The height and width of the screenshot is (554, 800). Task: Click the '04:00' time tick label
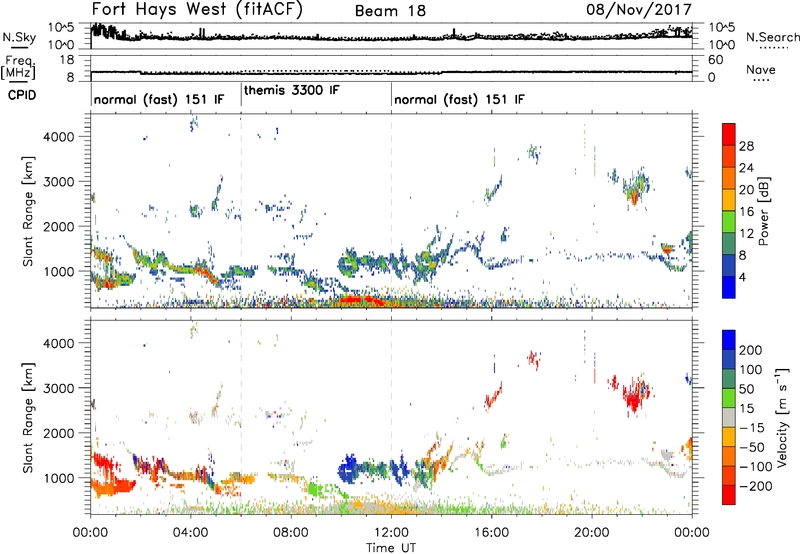point(190,533)
